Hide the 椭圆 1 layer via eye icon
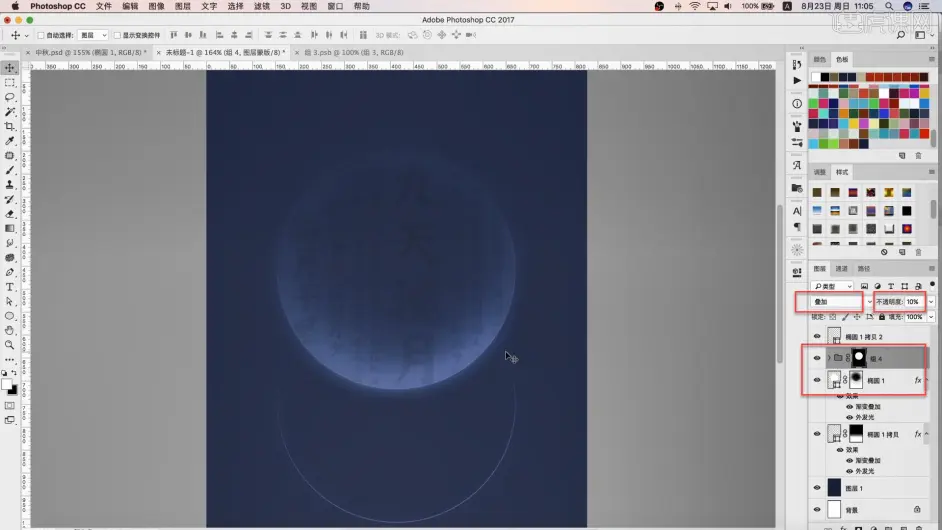The image size is (942, 530). tap(817, 380)
